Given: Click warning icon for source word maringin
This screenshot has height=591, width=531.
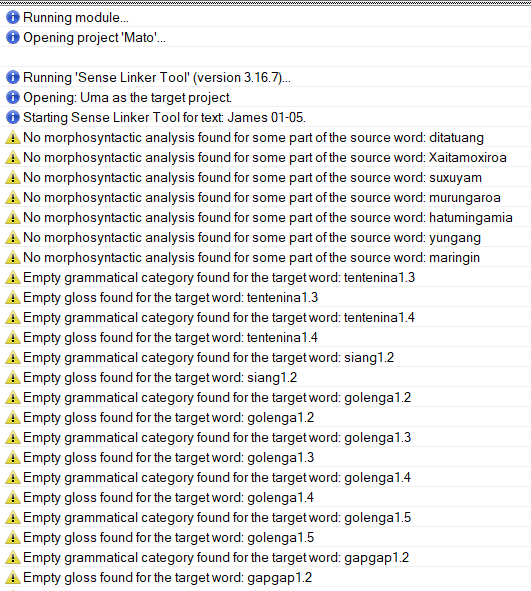Looking at the screenshot, I should click(13, 257).
